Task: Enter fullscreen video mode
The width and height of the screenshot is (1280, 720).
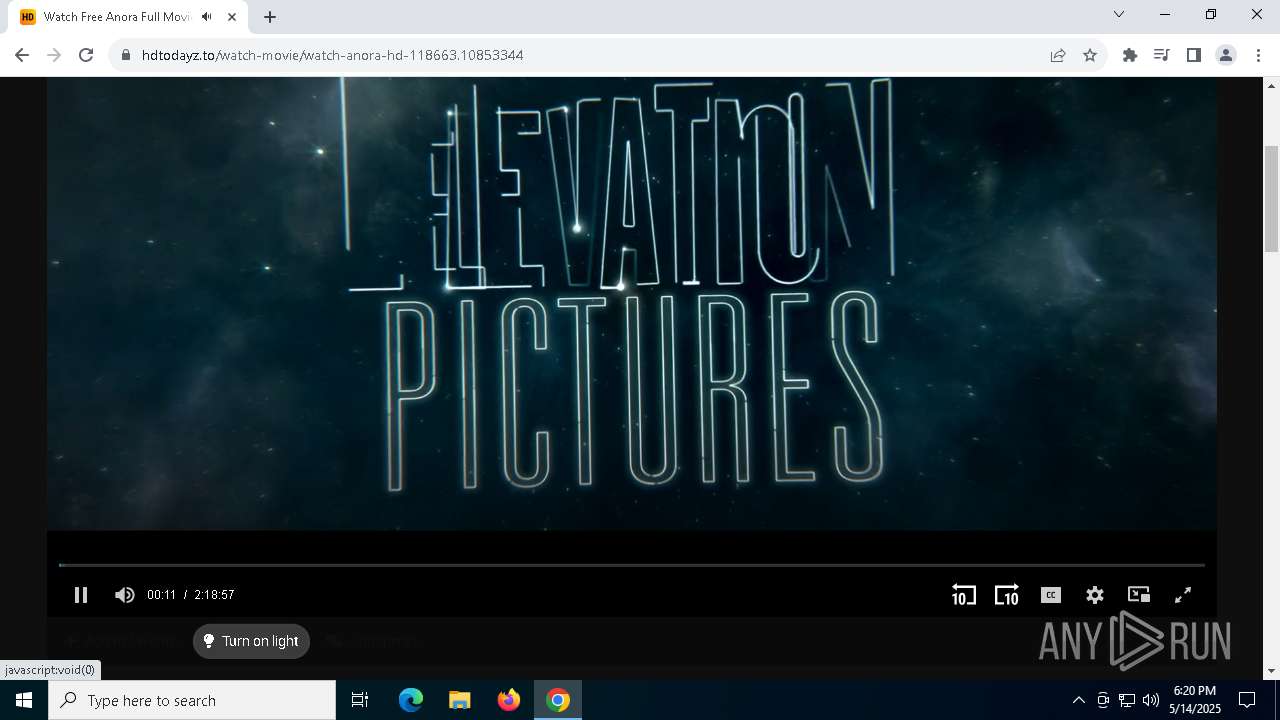Action: point(1182,595)
